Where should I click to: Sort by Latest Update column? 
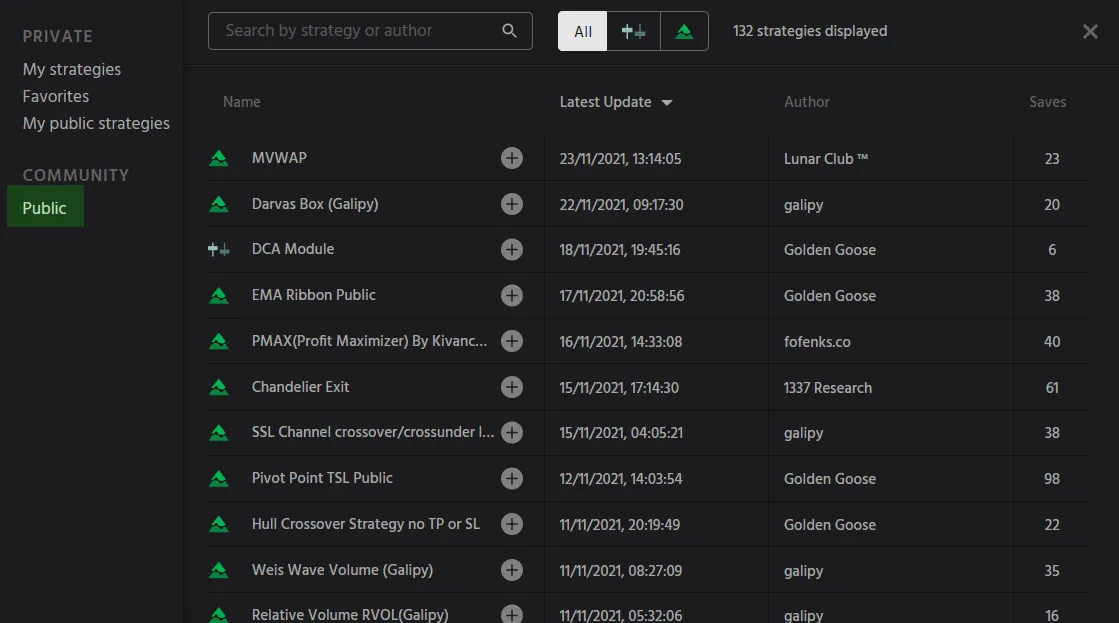pos(605,102)
